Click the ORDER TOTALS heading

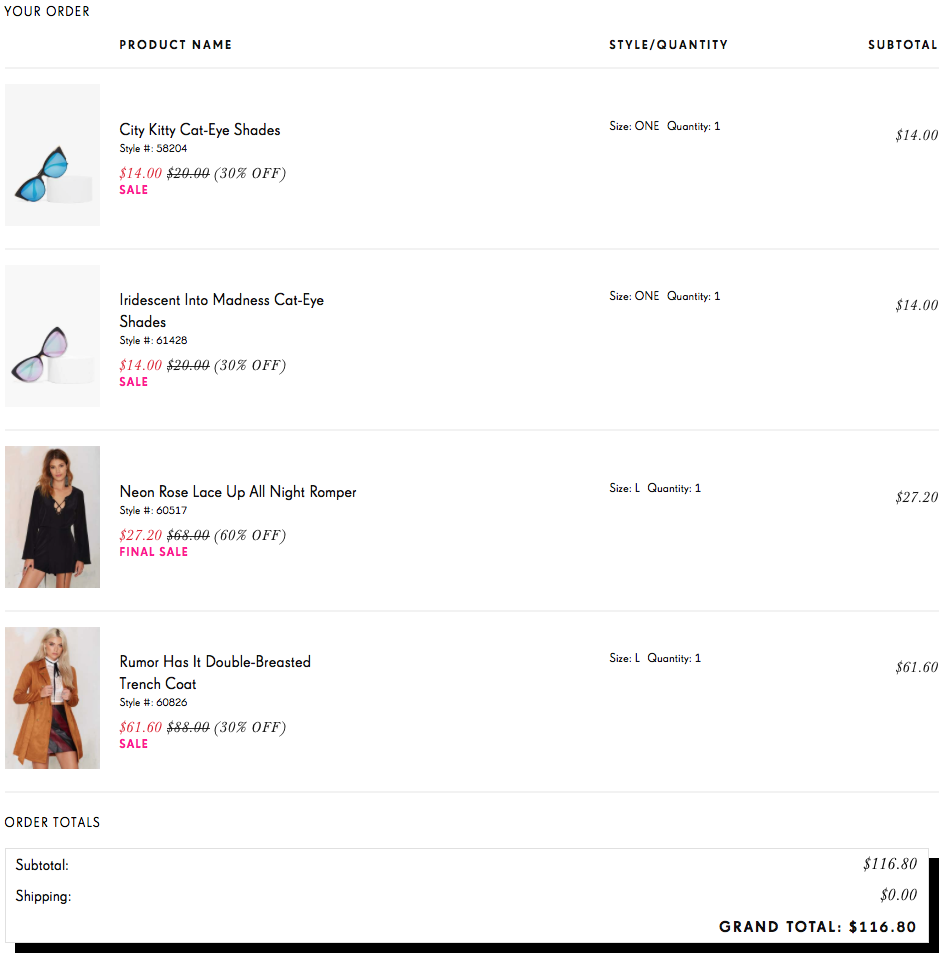tap(52, 822)
